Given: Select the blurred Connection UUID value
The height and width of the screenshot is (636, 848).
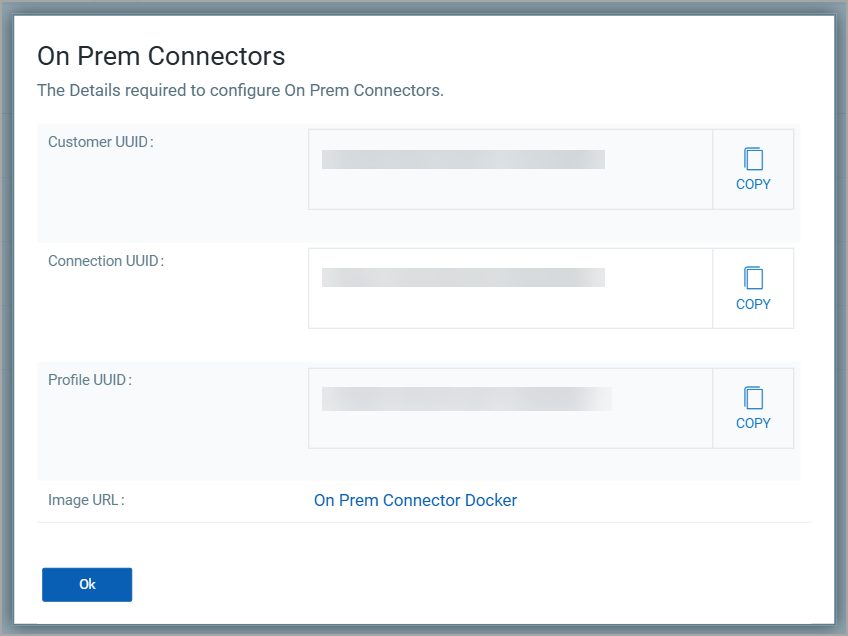Looking at the screenshot, I should pos(463,278).
